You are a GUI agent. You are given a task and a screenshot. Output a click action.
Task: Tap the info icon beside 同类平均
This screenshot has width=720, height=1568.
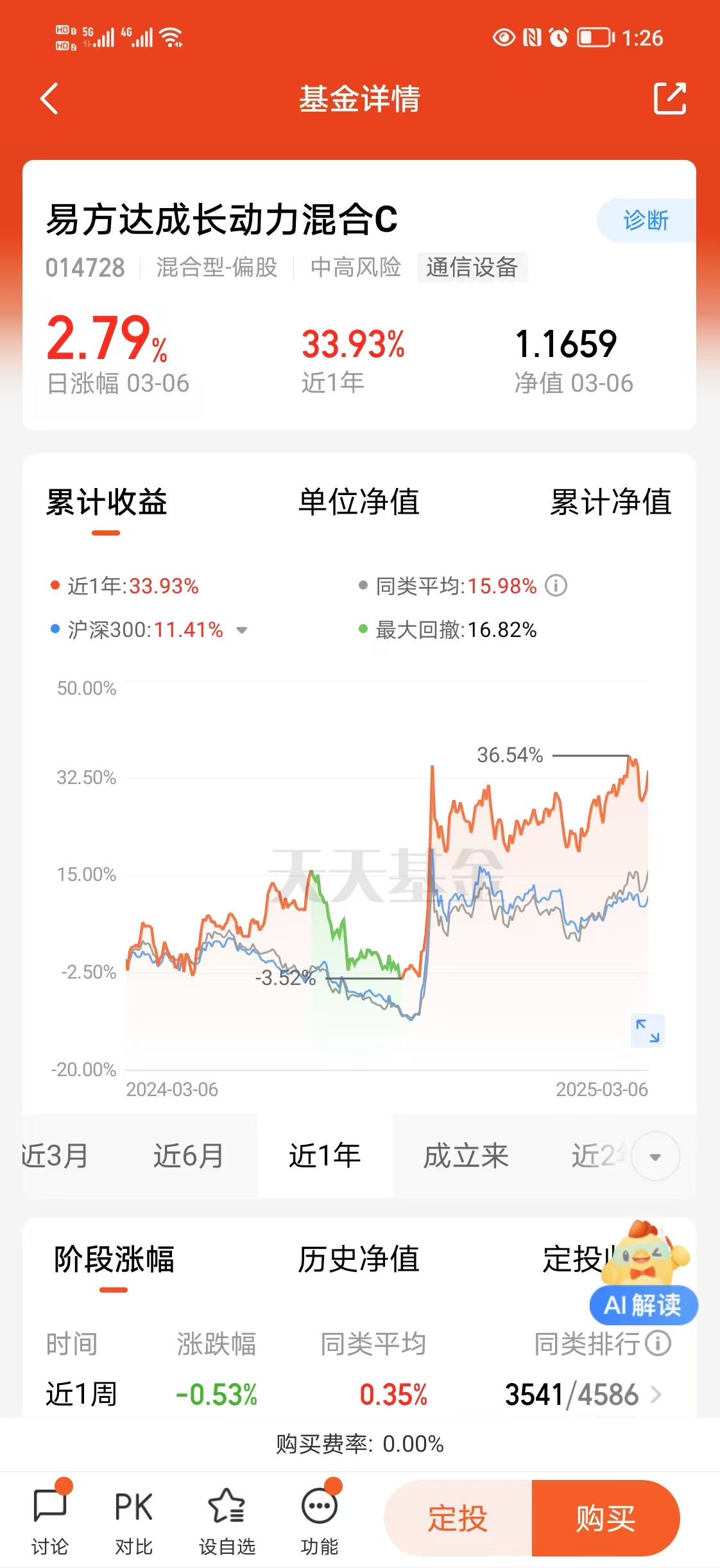click(x=556, y=586)
